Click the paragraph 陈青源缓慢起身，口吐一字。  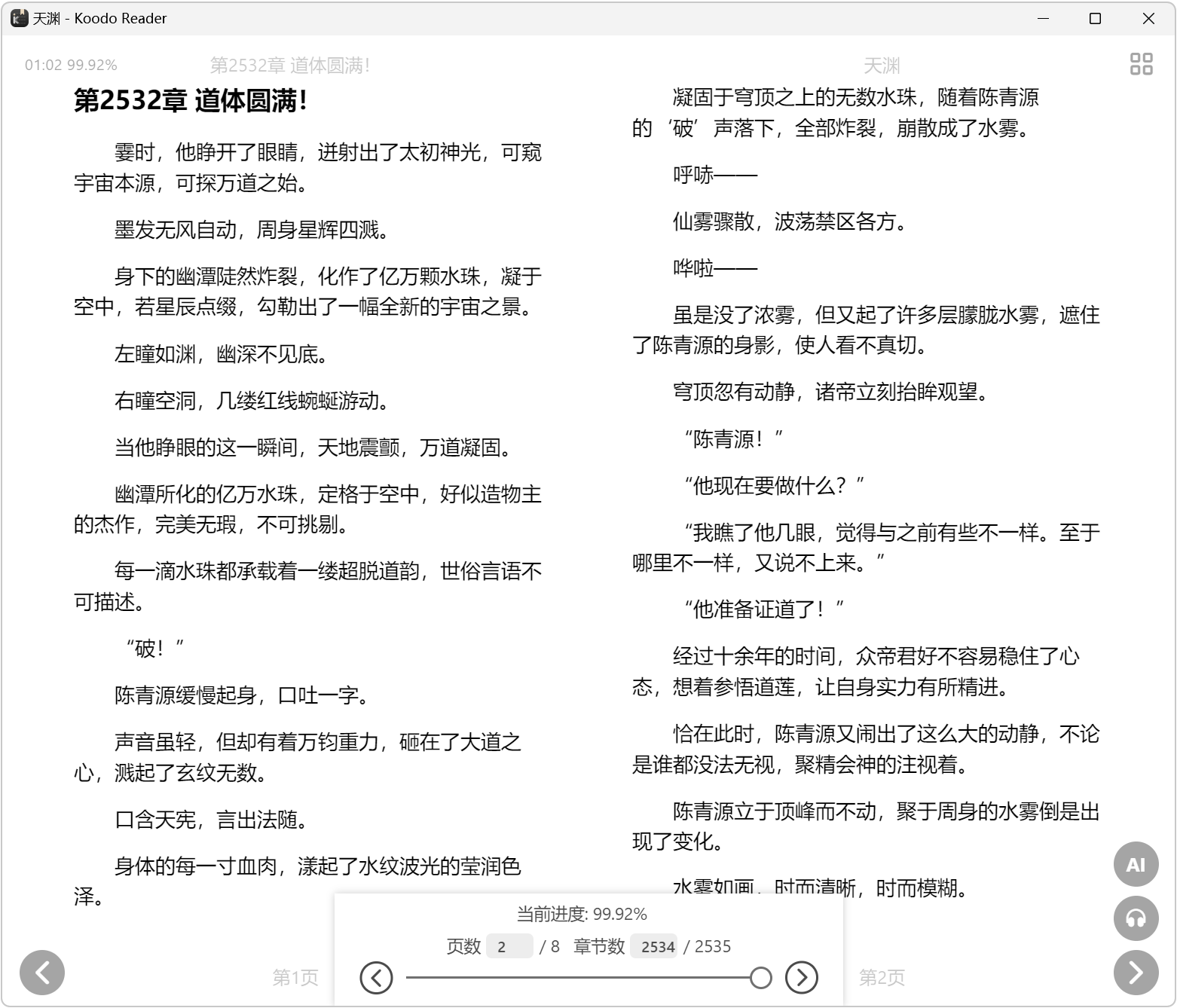point(241,695)
